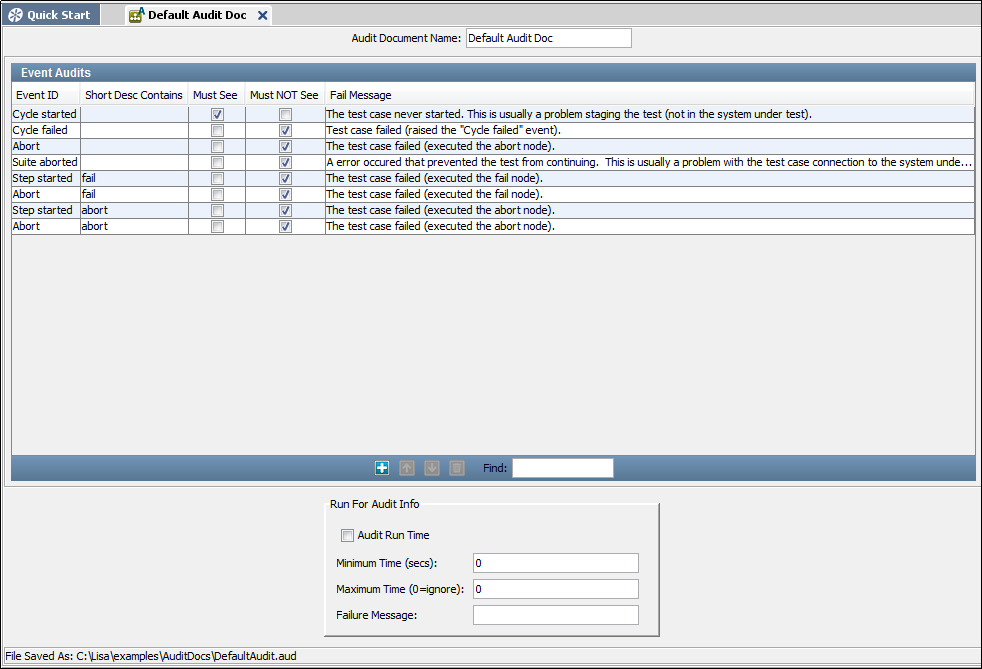Click the Maximum Time field
This screenshot has width=982, height=669.
pyautogui.click(x=556, y=589)
